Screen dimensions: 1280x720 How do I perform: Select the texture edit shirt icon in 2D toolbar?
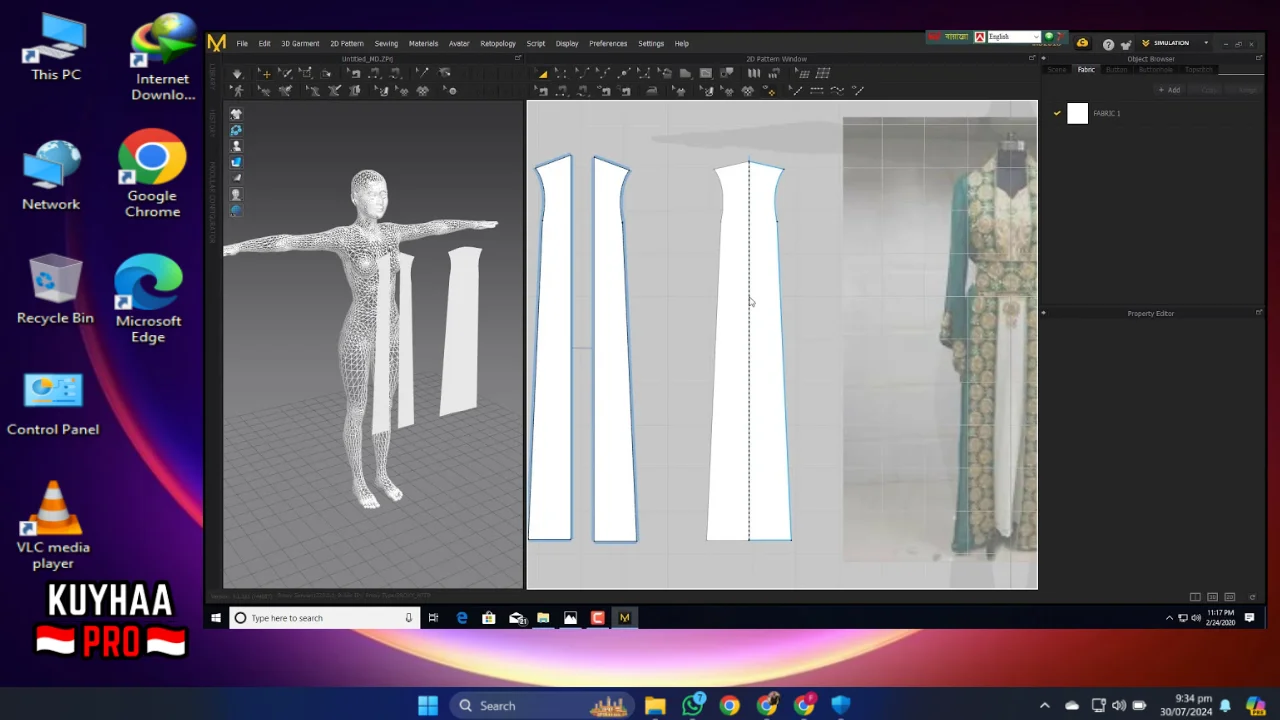tap(680, 91)
